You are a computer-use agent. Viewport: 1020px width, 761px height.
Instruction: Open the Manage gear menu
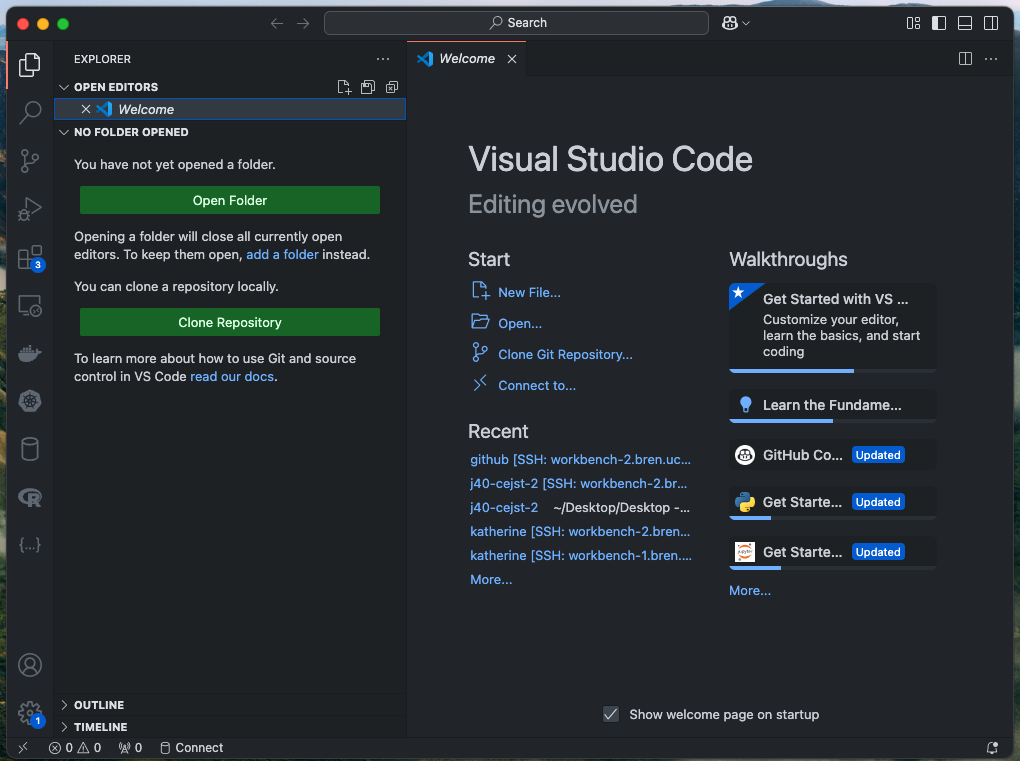pos(29,713)
